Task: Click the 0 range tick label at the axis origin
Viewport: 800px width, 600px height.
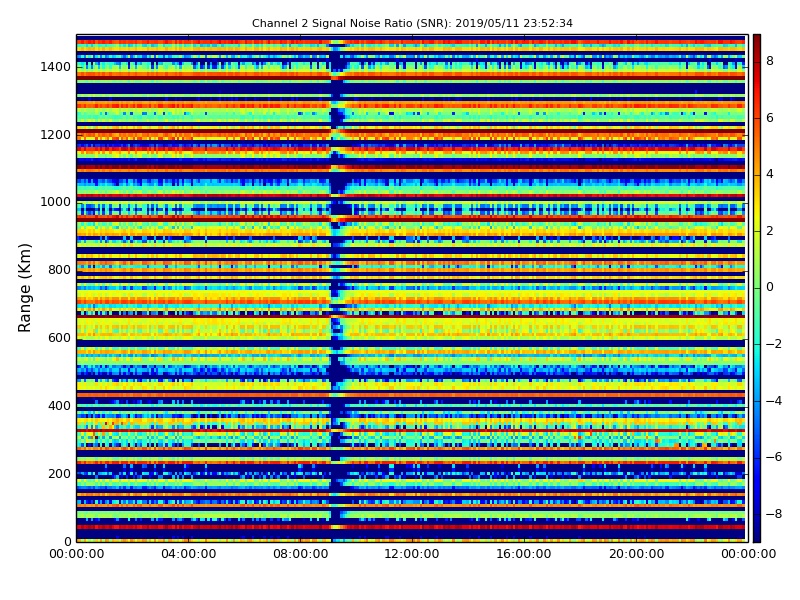Action: click(x=68, y=541)
